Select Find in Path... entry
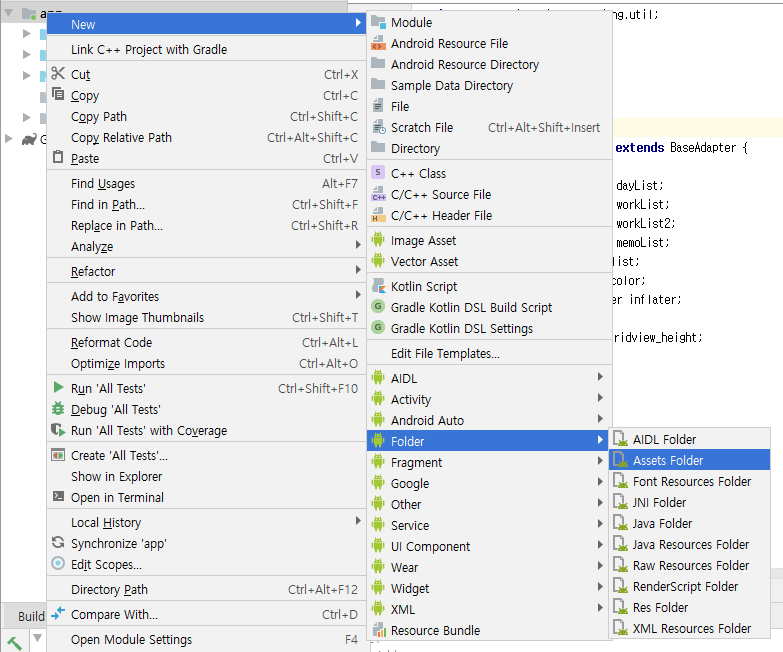 coord(206,205)
